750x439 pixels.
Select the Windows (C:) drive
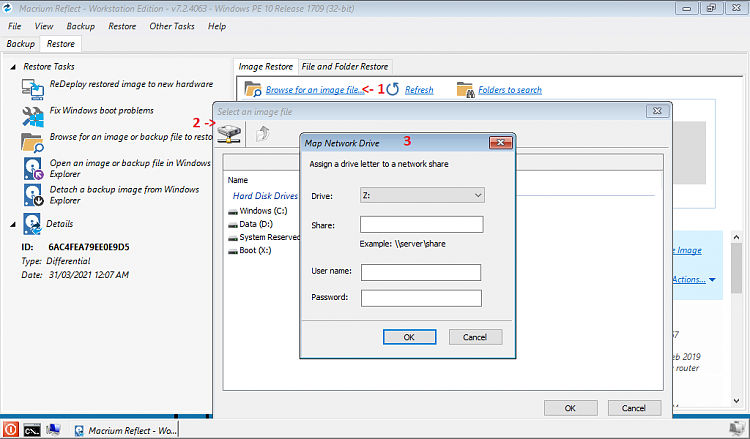pos(258,211)
